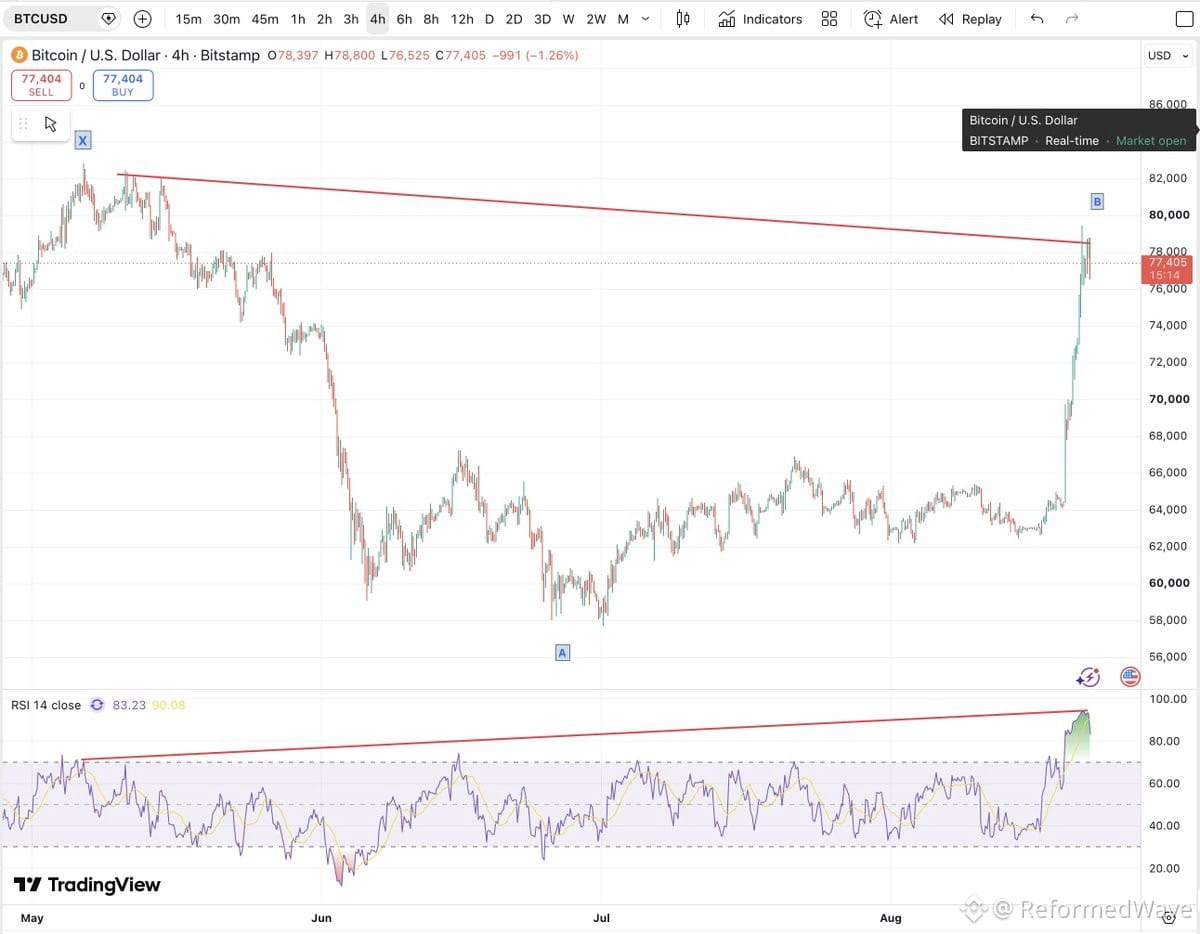The height and width of the screenshot is (934, 1200).
Task: Switch to the 30m timeframe
Action: [x=227, y=19]
